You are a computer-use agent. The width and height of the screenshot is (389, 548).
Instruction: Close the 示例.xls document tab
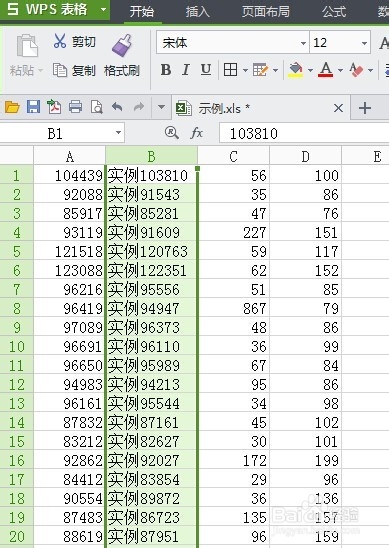point(338,108)
